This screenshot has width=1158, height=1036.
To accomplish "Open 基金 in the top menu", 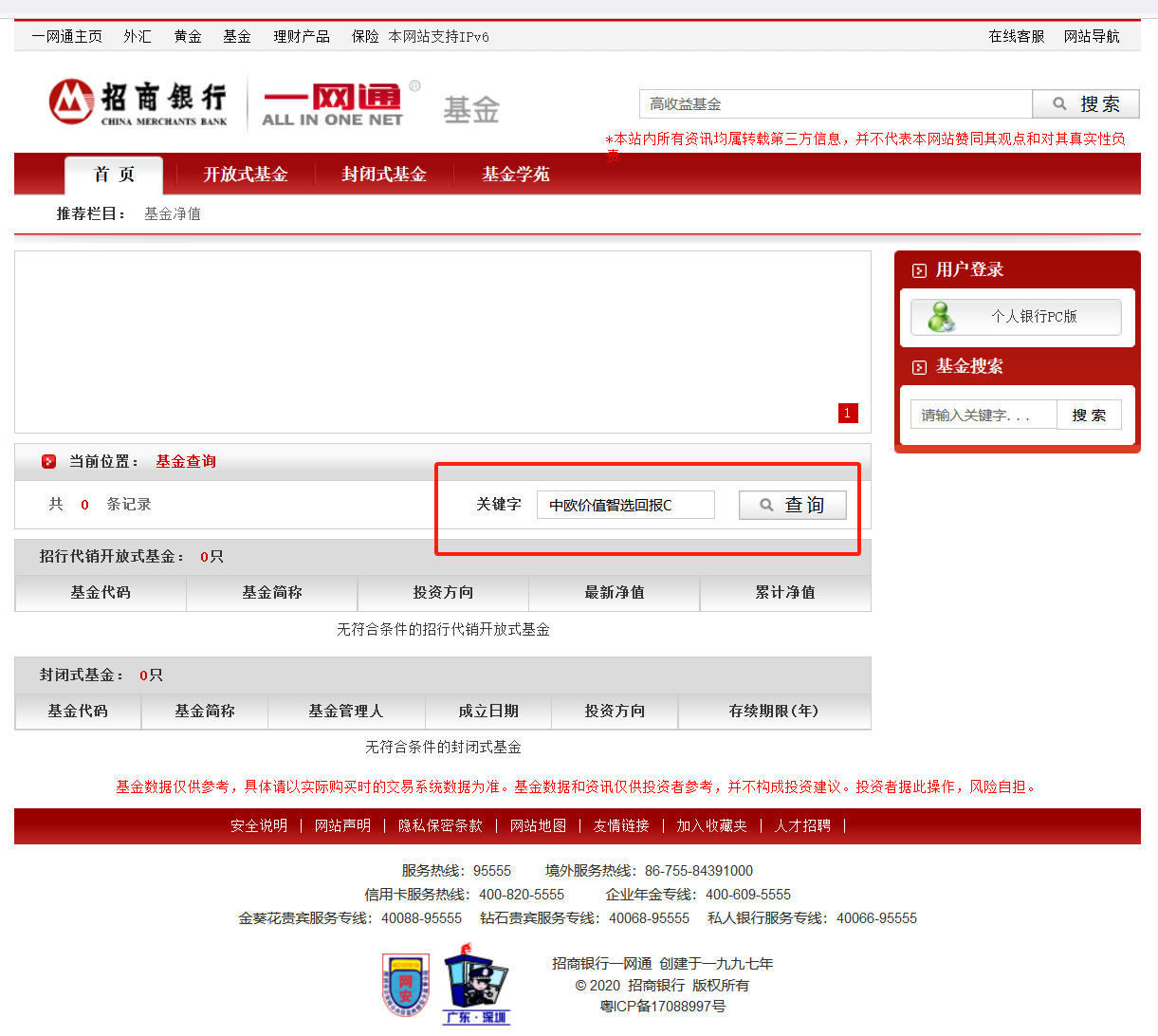I will [x=237, y=36].
